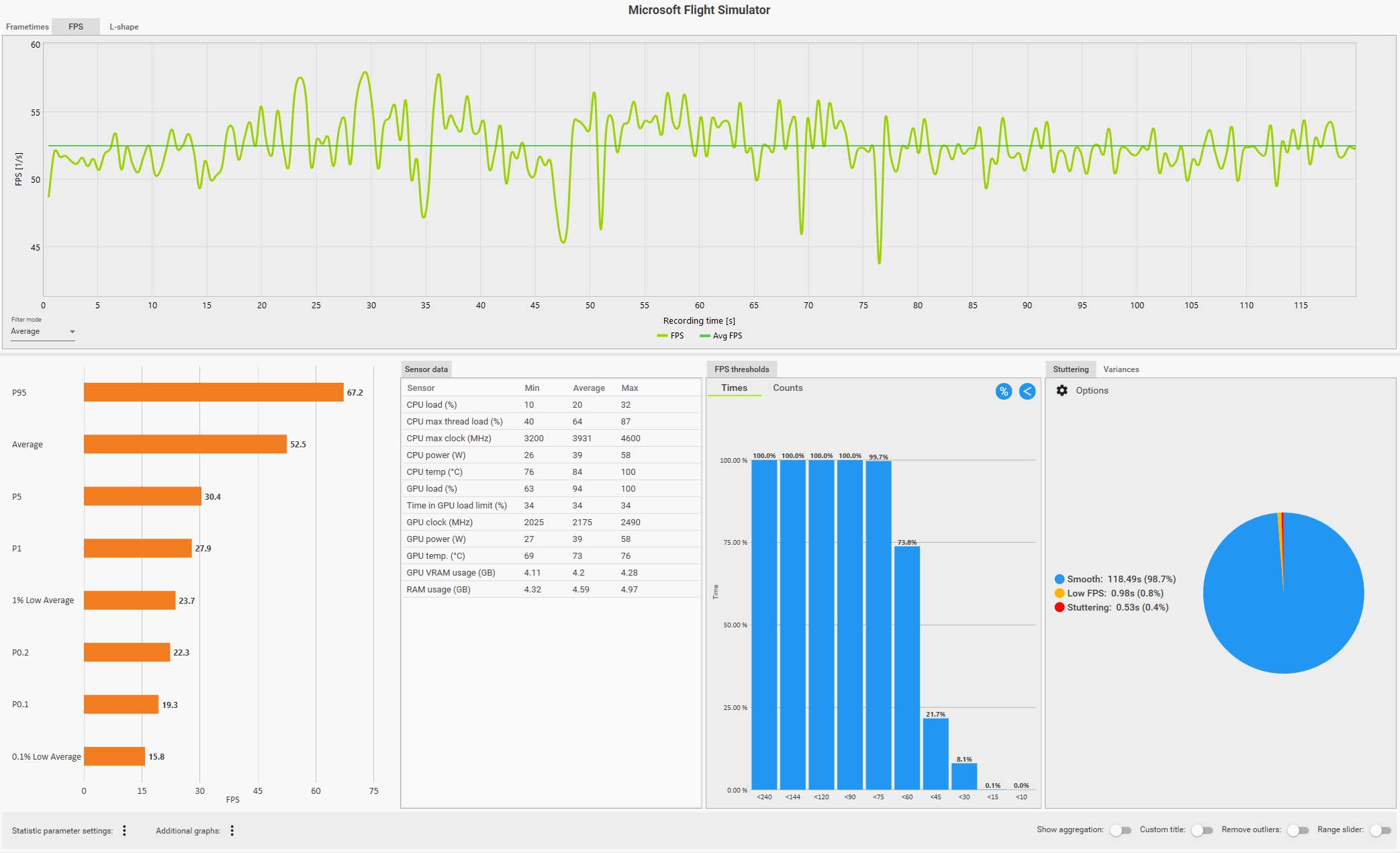Turn on Remove outliers switch
This screenshot has height=853, width=1400.
tap(1297, 831)
